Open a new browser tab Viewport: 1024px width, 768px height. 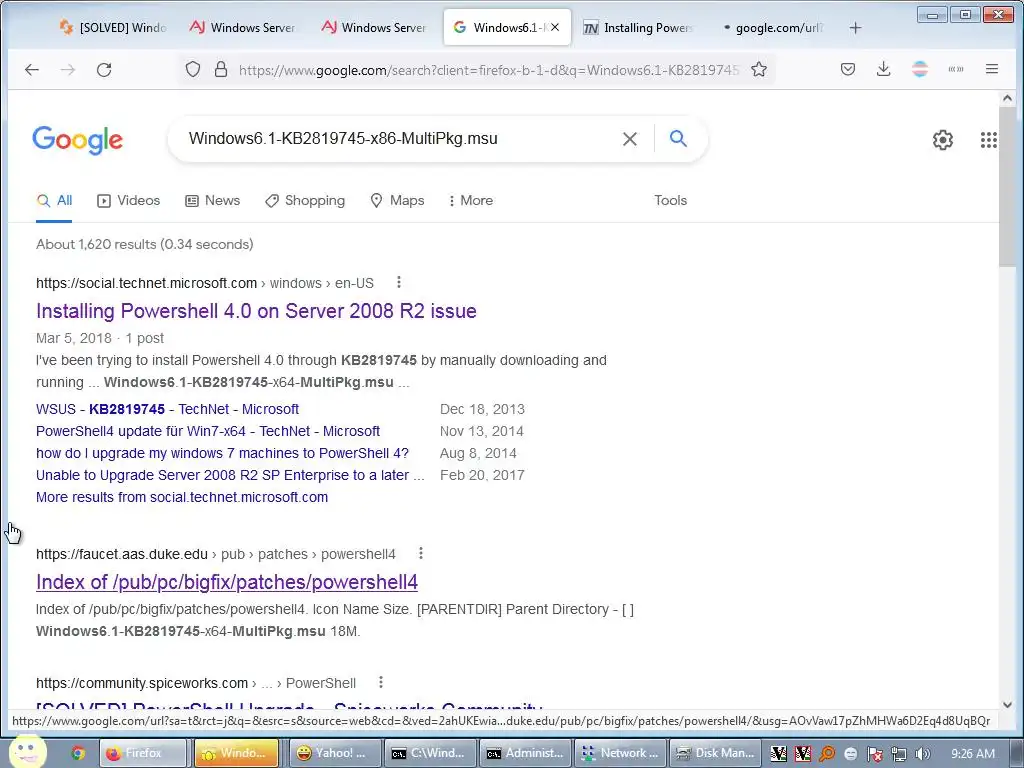856,28
